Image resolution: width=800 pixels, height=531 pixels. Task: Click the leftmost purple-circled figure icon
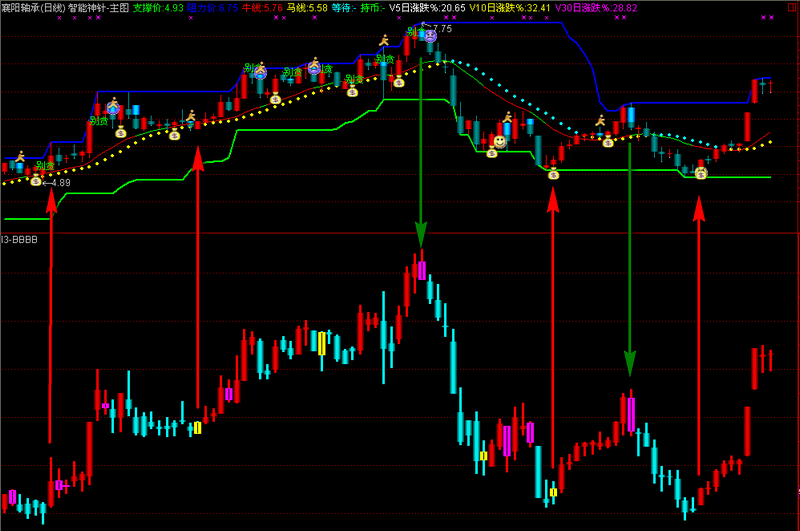113,107
